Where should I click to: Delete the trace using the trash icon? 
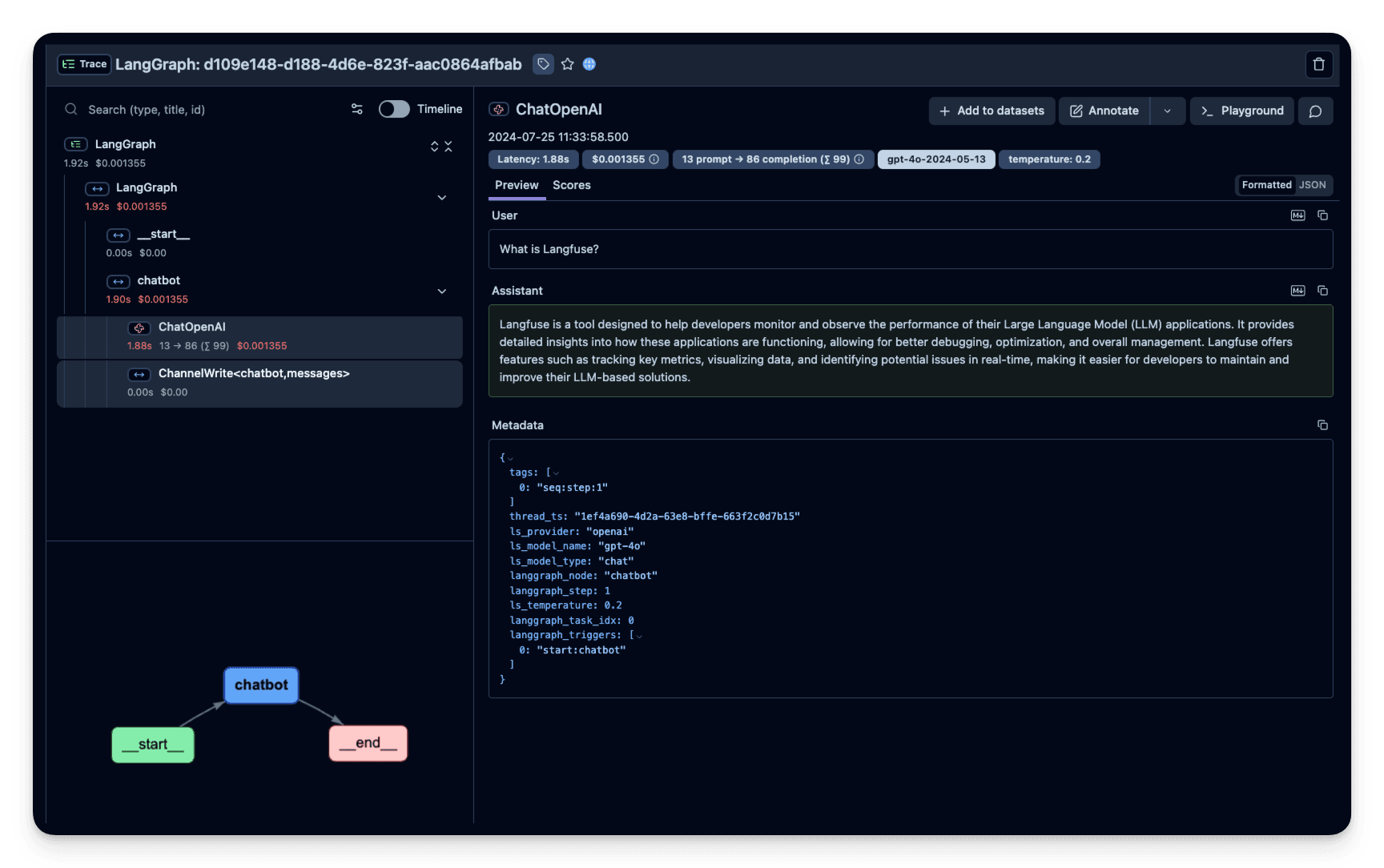(1318, 64)
